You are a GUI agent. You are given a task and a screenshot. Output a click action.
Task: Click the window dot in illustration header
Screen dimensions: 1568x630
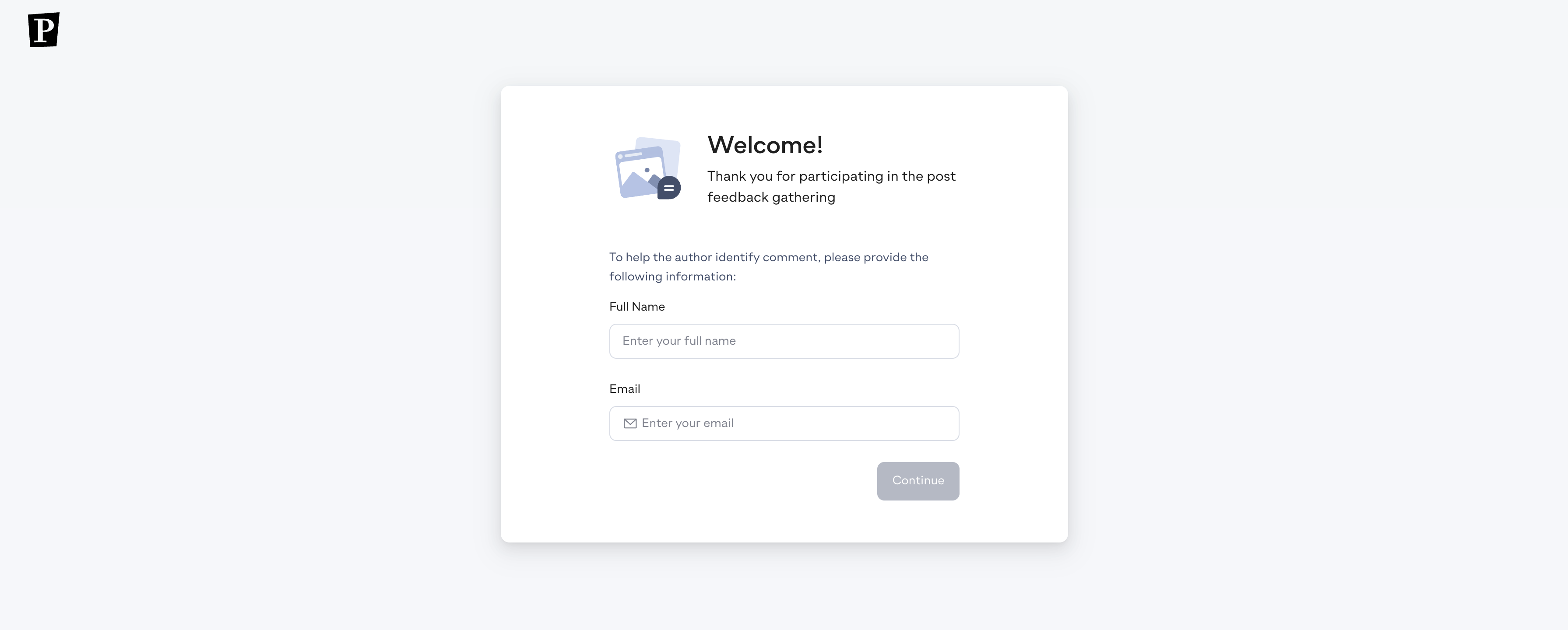point(621,157)
